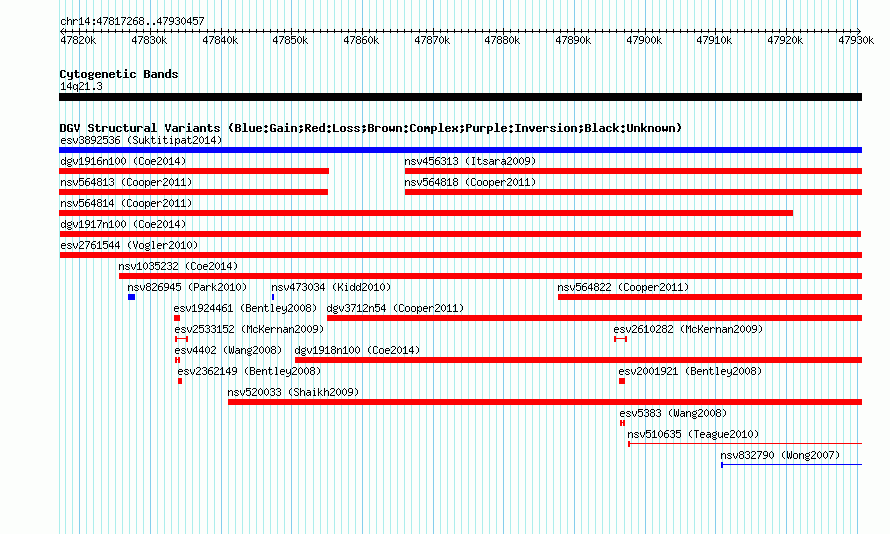The width and height of the screenshot is (890, 534).
Task: Click the esv1924461 small red marker
Action: (177, 318)
